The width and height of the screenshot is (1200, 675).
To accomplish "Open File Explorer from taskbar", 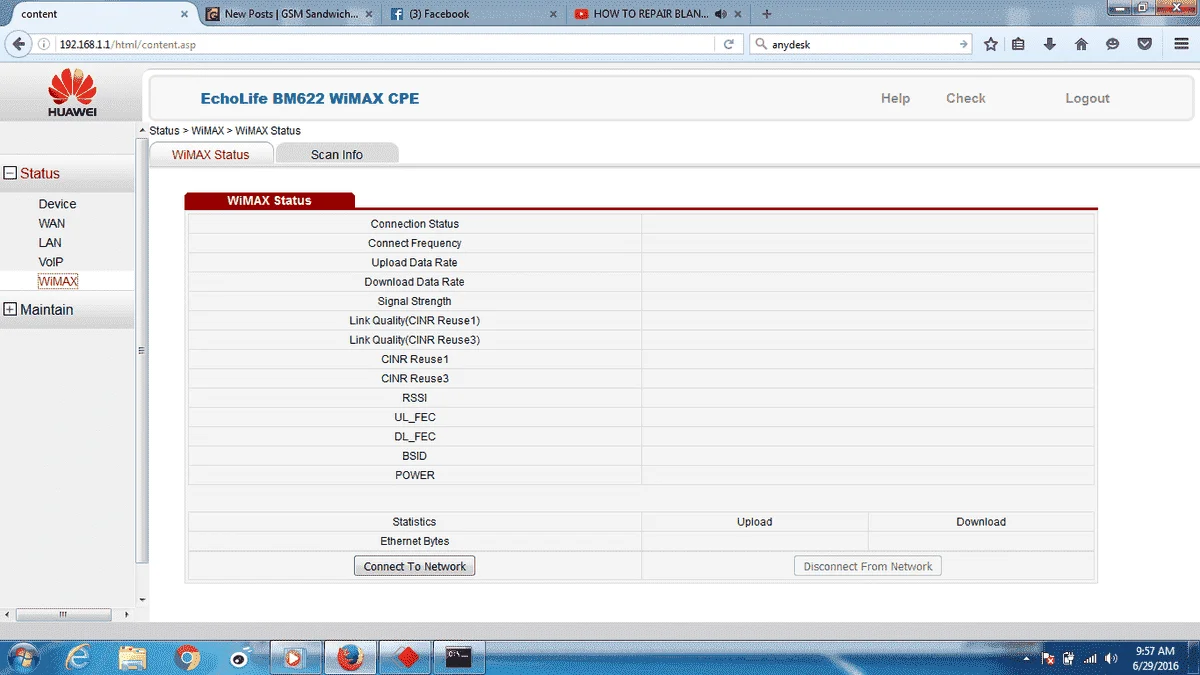I will [132, 657].
